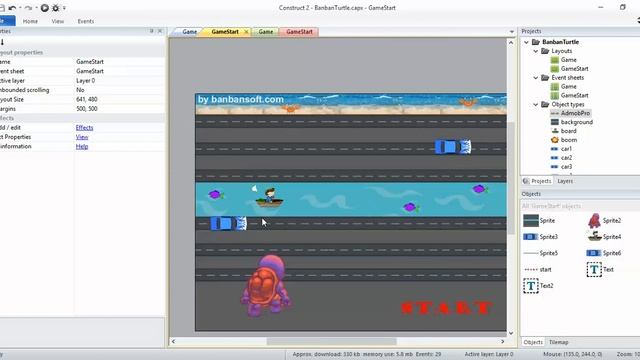This screenshot has width=640, height=360.
Task: Switch to the first Game layout tab
Action: tap(189, 32)
